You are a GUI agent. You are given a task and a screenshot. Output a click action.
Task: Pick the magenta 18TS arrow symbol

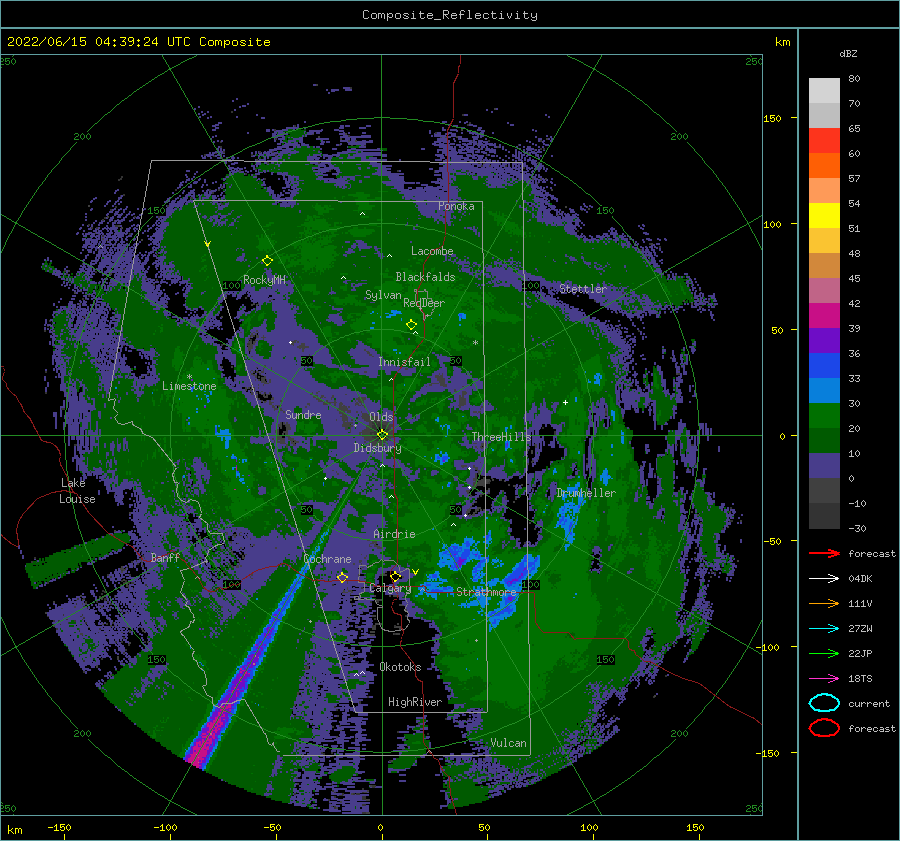click(x=824, y=679)
